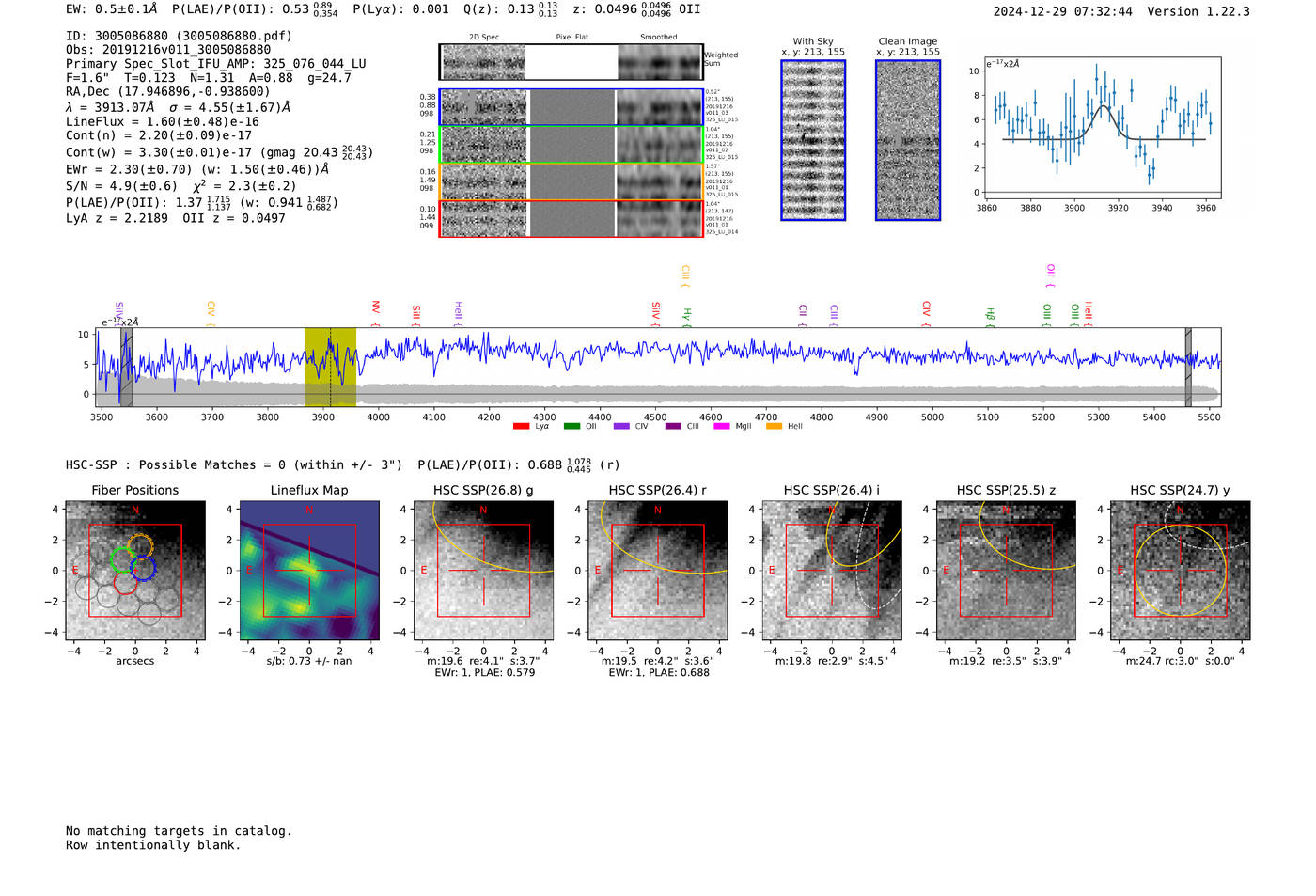Screen dimensions: 1316x896
Task: Click the orange-bordered fiber spectrum row
Action: pyautogui.click(x=572, y=181)
